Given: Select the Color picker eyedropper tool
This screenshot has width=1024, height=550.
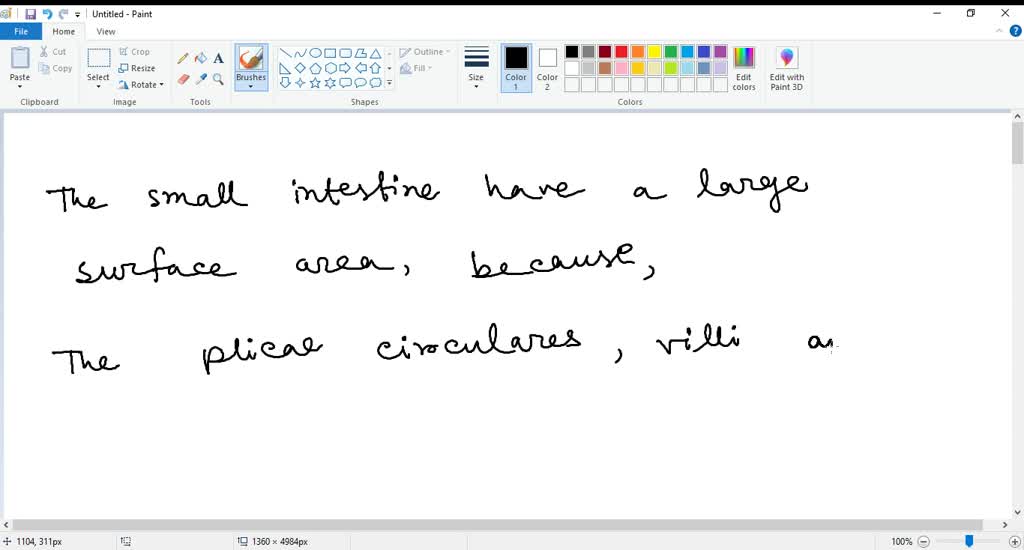Looking at the screenshot, I should (x=200, y=79).
